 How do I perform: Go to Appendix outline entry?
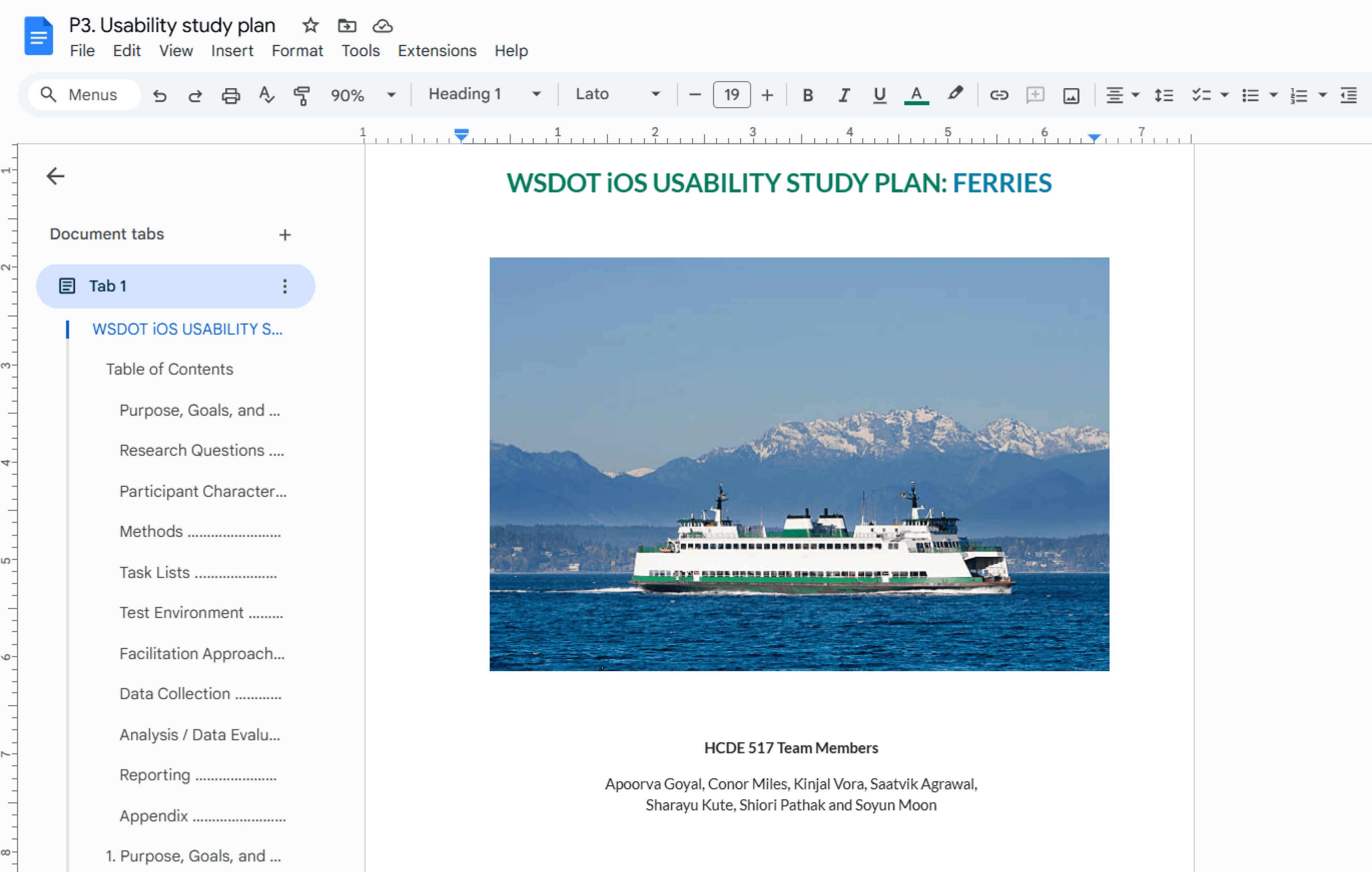[203, 816]
